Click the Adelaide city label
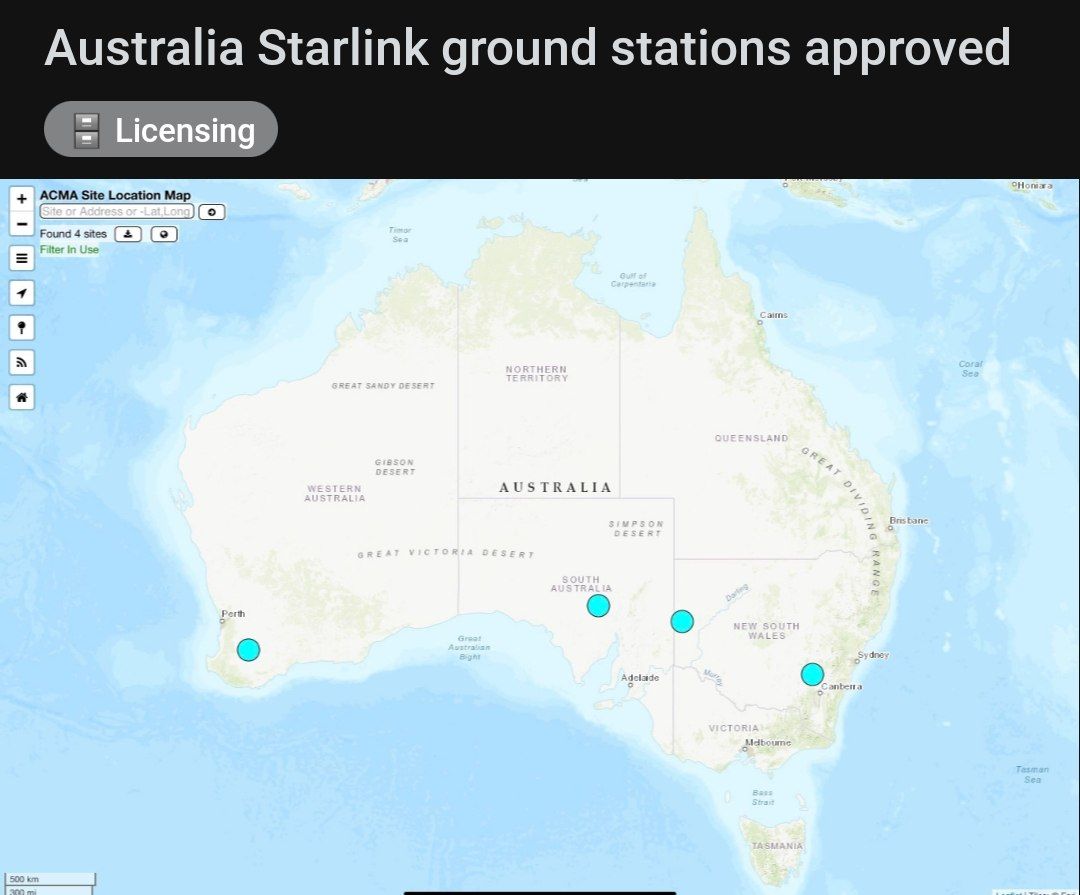Viewport: 1080px width, 895px height. point(640,678)
